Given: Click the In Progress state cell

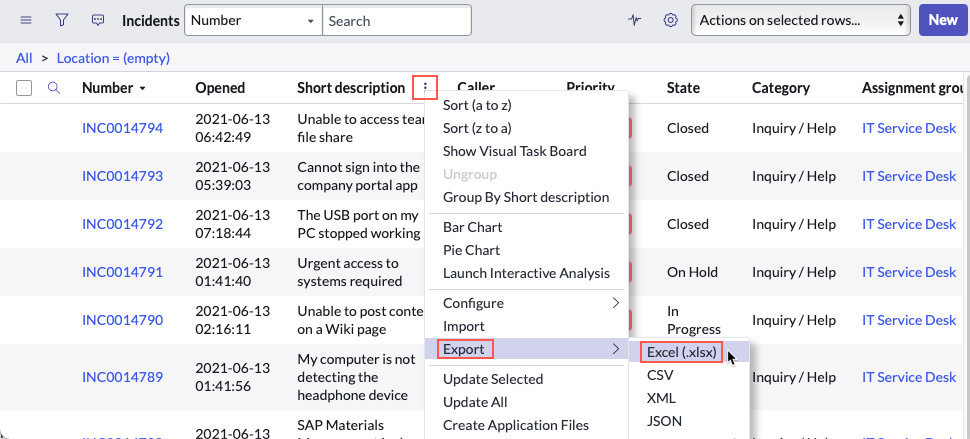Looking at the screenshot, I should 693,320.
